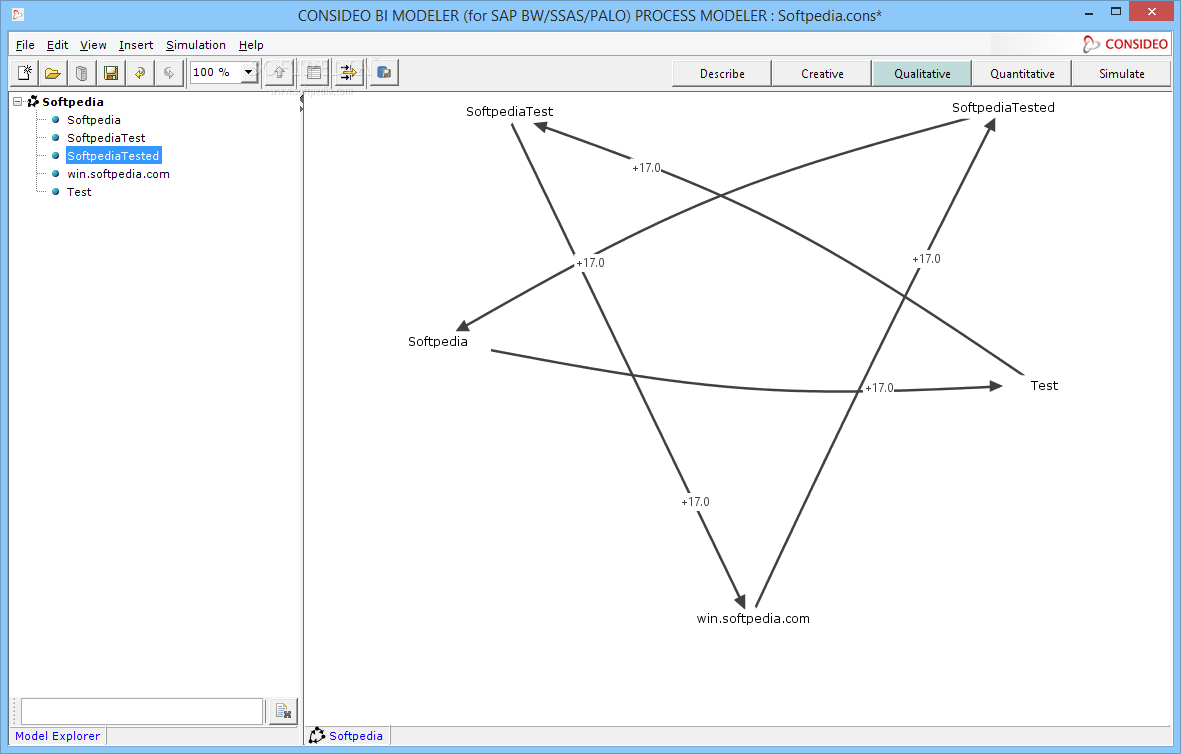Minimize the Consideo window

[x=1089, y=13]
